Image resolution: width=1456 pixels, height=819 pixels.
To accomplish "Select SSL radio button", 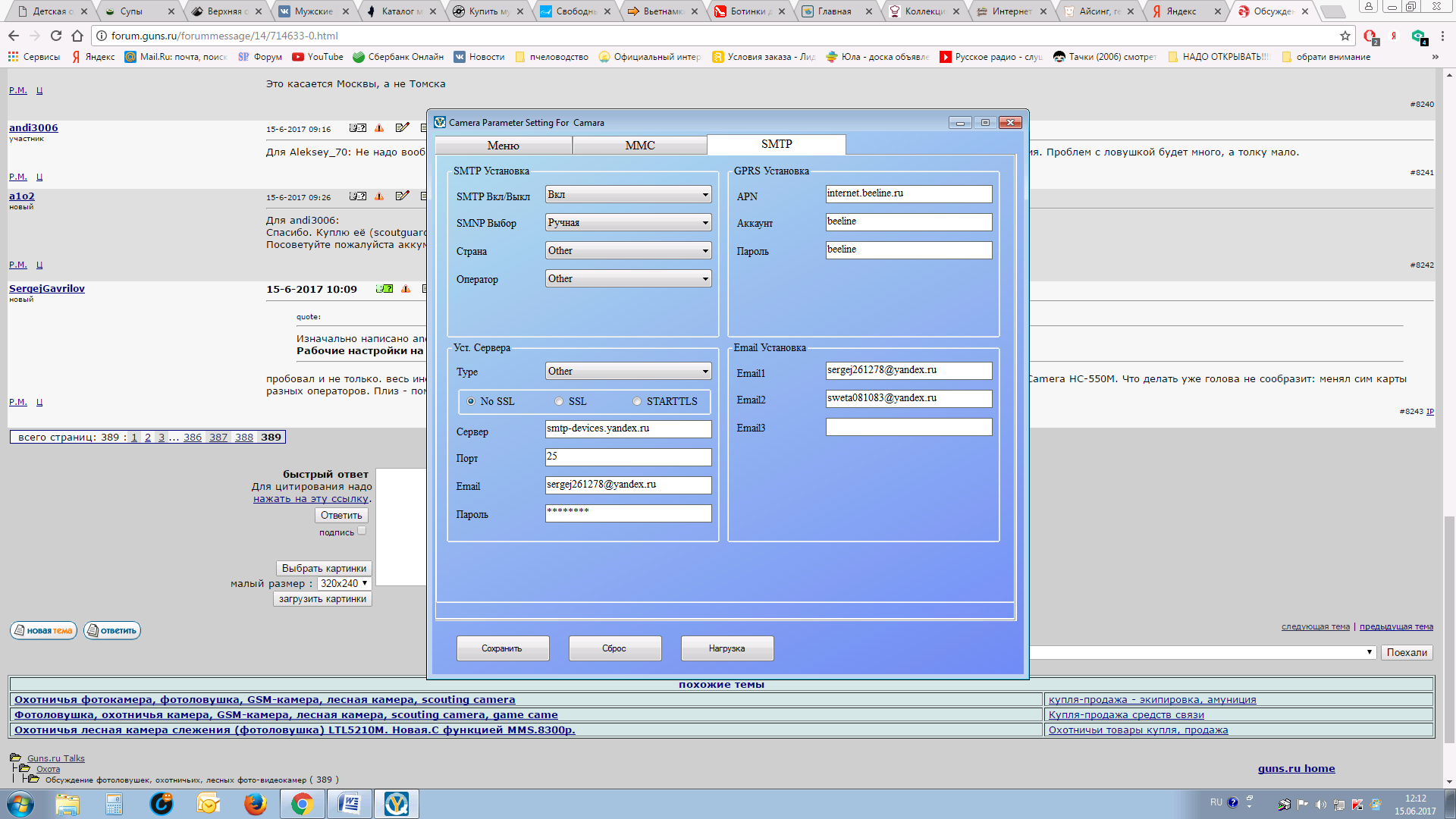I will (x=559, y=401).
